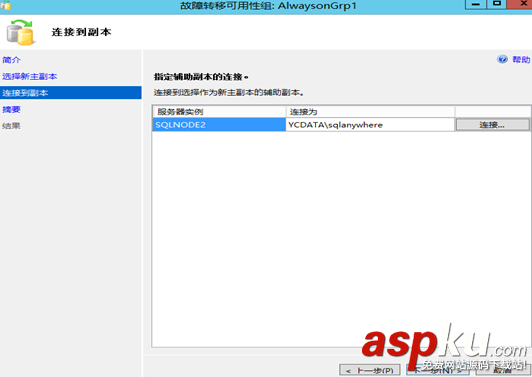Click the 连接... button for SQLNODE2

click(x=492, y=125)
